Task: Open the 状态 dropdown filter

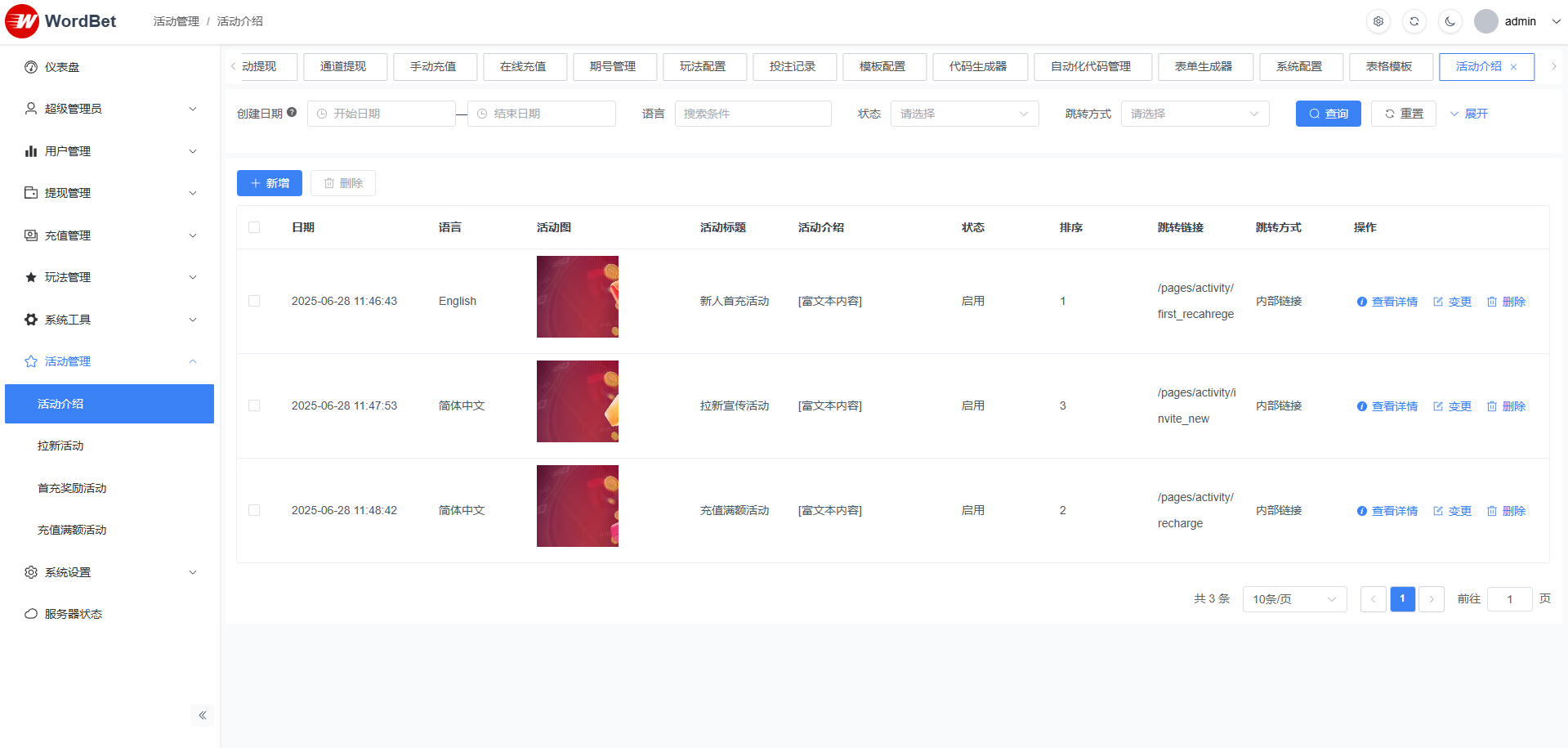Action: [964, 114]
